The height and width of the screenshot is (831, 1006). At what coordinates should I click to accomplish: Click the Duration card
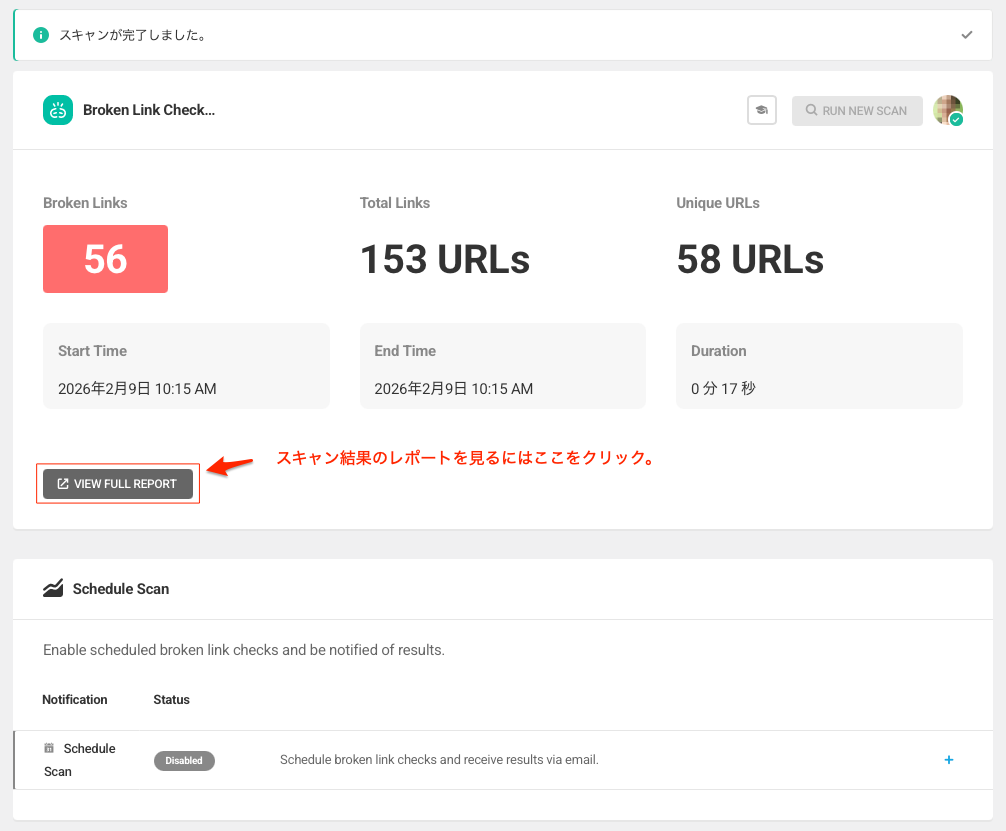point(819,366)
